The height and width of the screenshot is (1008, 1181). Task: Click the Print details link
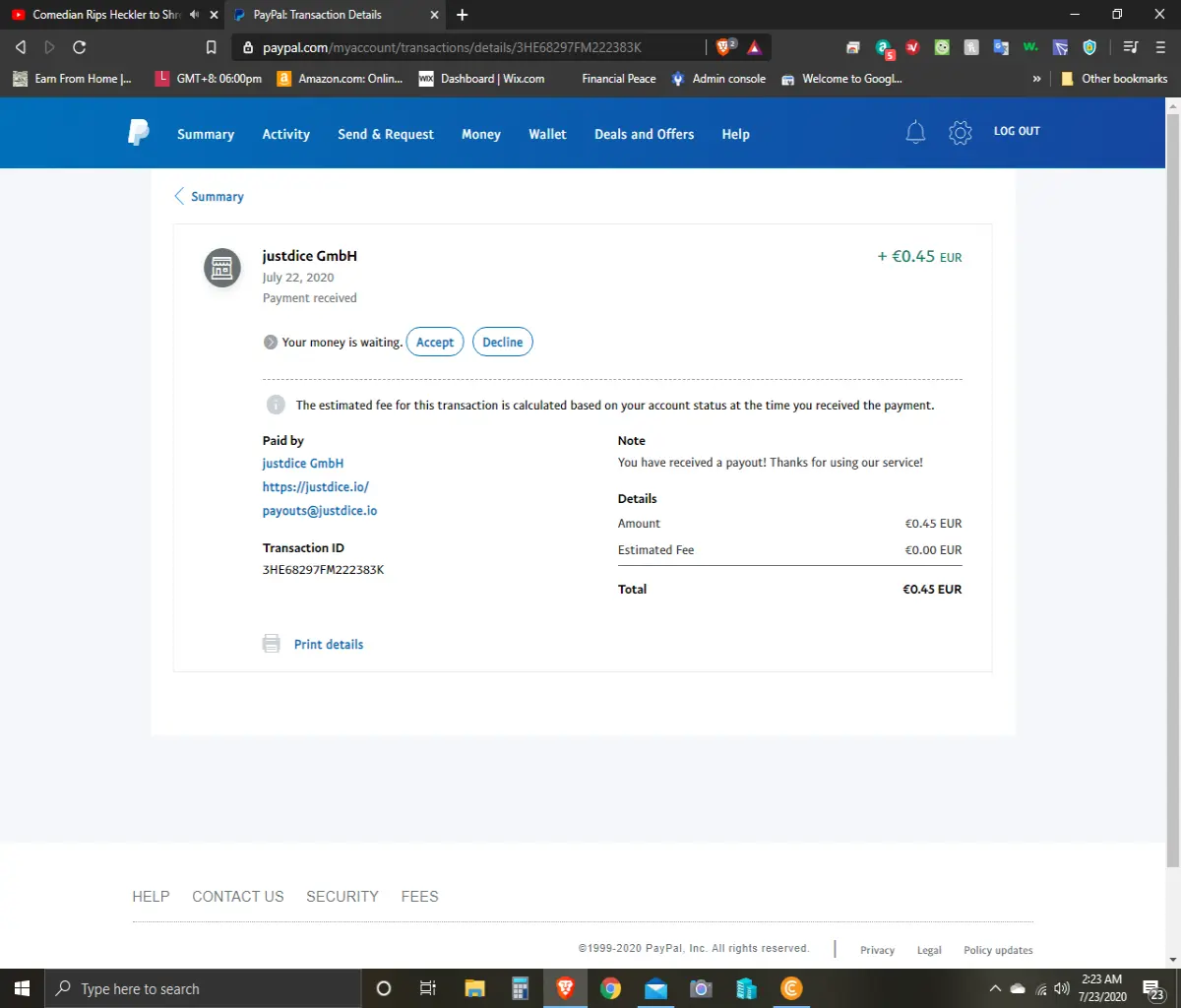pos(329,645)
